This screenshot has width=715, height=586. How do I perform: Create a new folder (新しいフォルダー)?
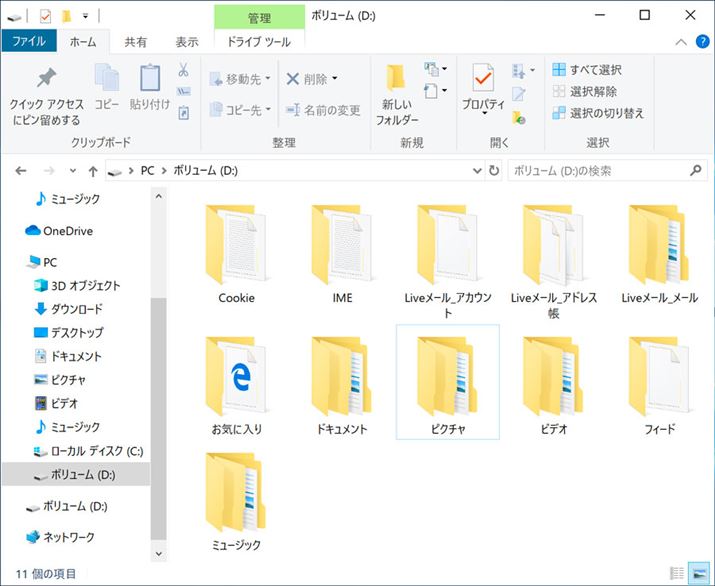(x=396, y=95)
